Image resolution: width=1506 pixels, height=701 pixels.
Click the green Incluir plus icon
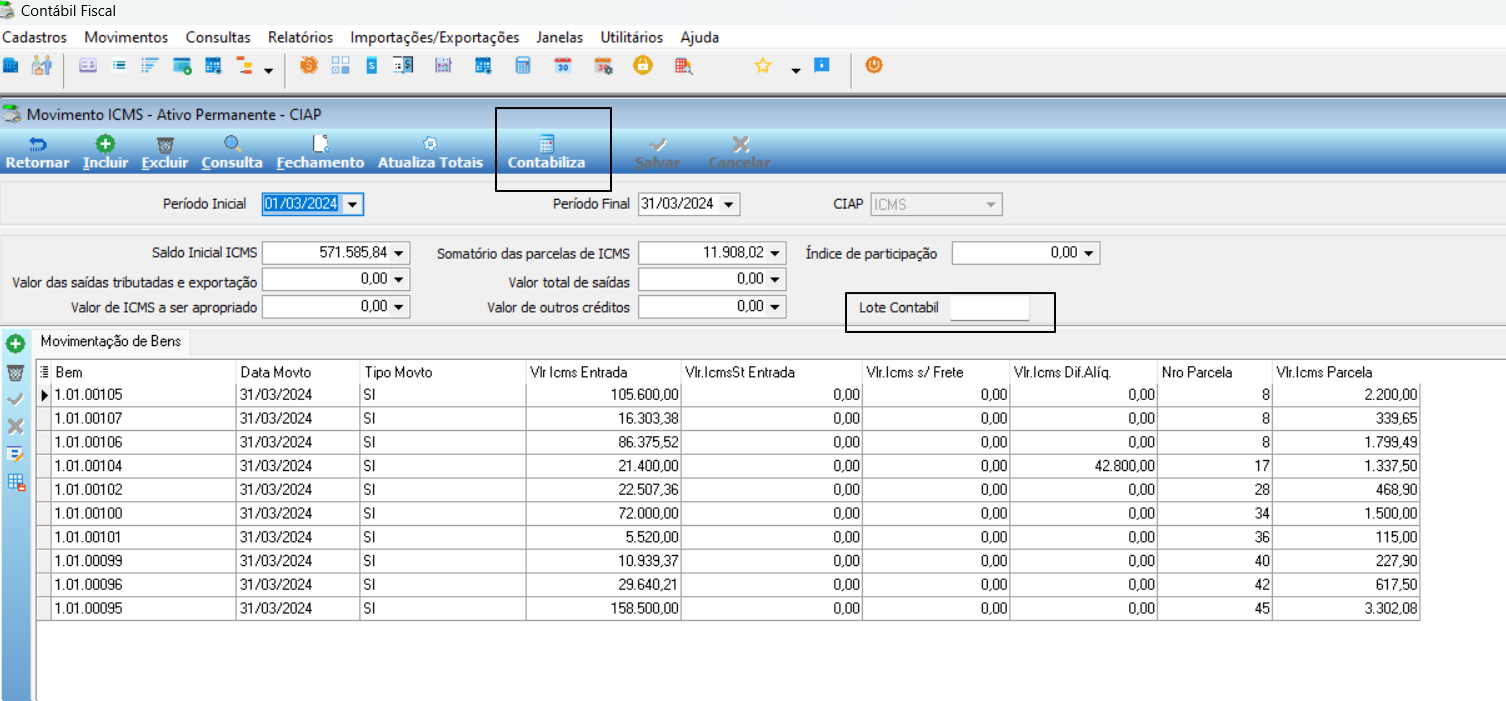coord(105,144)
